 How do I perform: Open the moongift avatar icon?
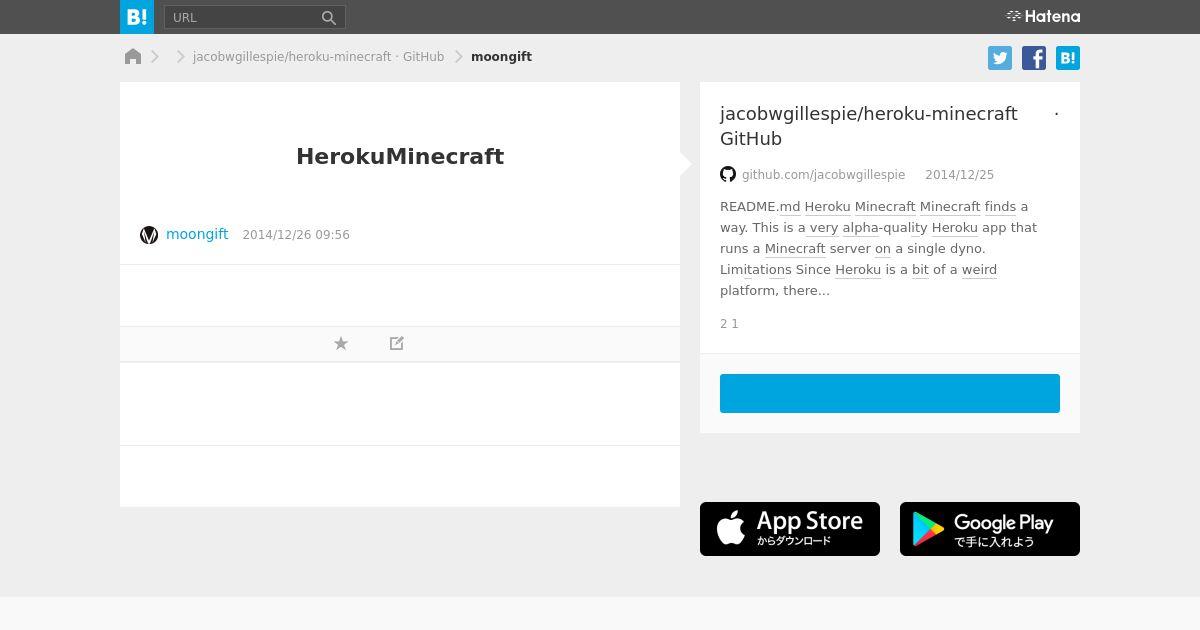pos(149,235)
